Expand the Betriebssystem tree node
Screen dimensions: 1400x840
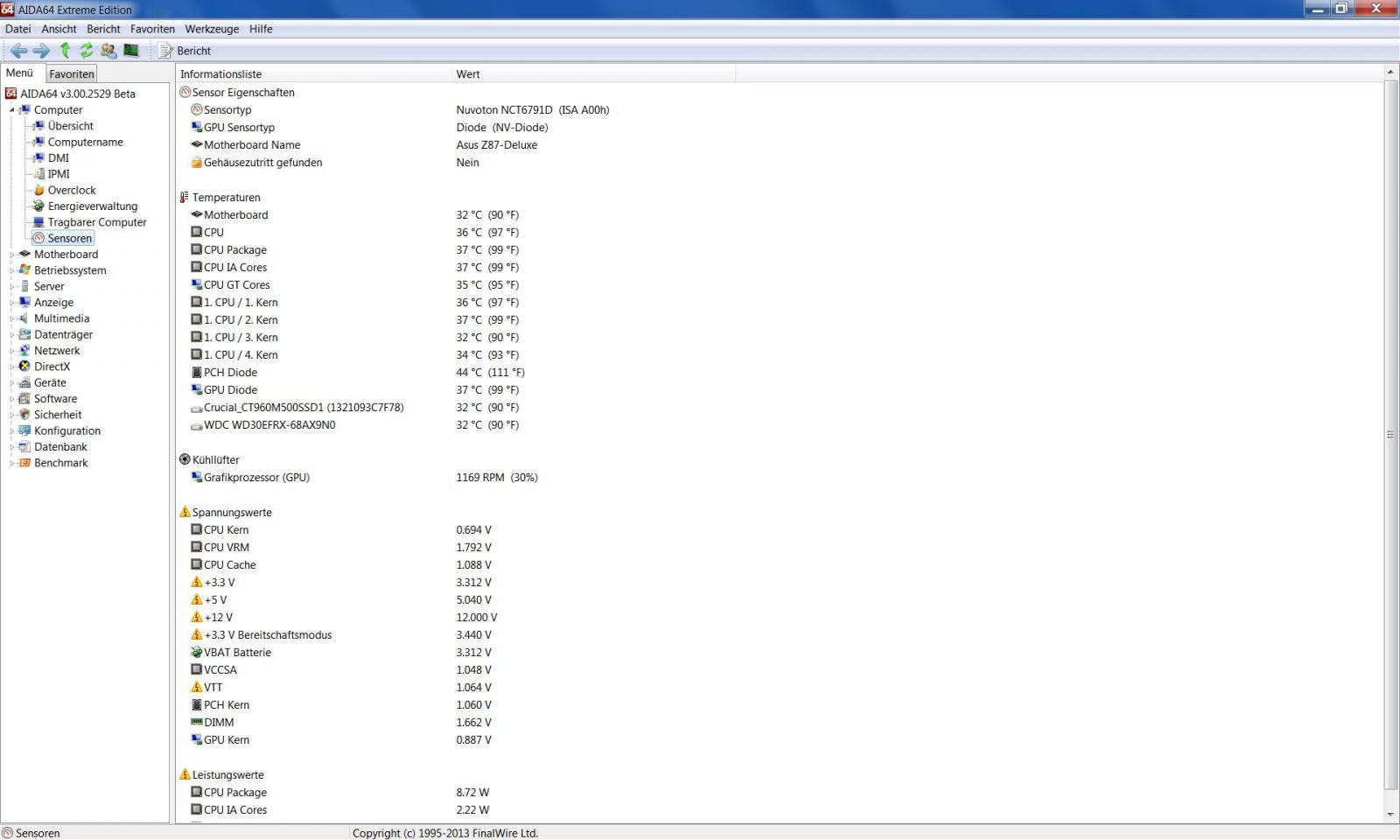tap(12, 270)
